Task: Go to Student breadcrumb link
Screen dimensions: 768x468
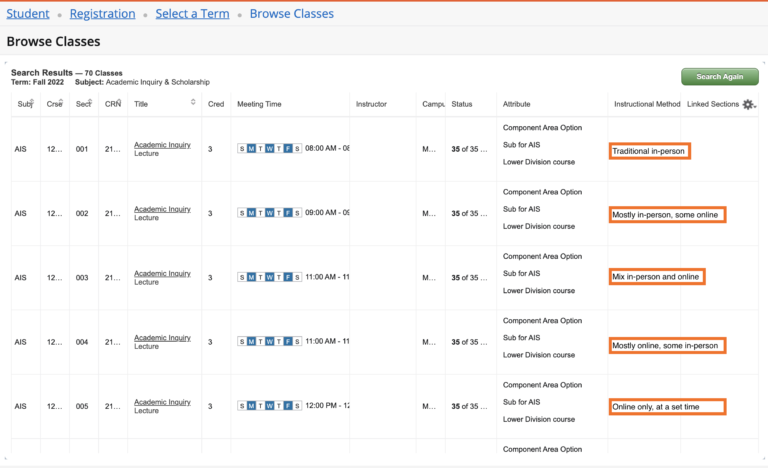Action: coord(28,14)
